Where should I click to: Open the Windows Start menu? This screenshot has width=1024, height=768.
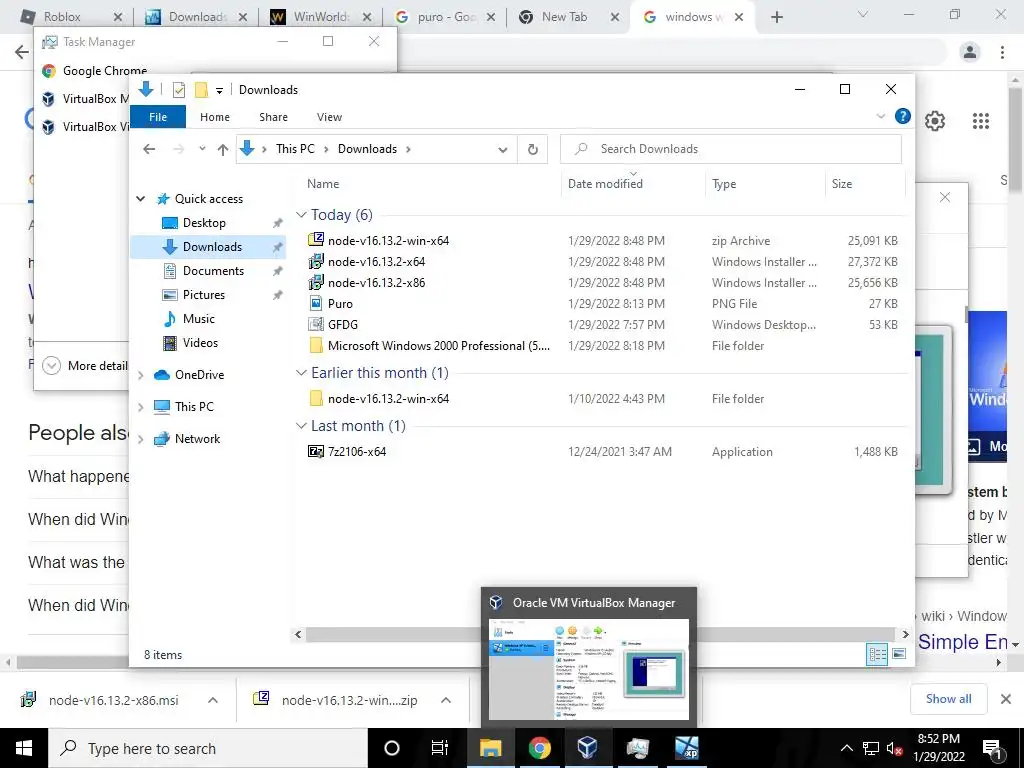(24, 748)
